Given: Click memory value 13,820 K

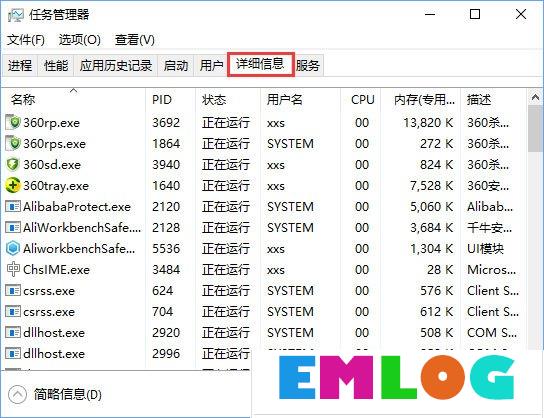Looking at the screenshot, I should pyautogui.click(x=428, y=123).
